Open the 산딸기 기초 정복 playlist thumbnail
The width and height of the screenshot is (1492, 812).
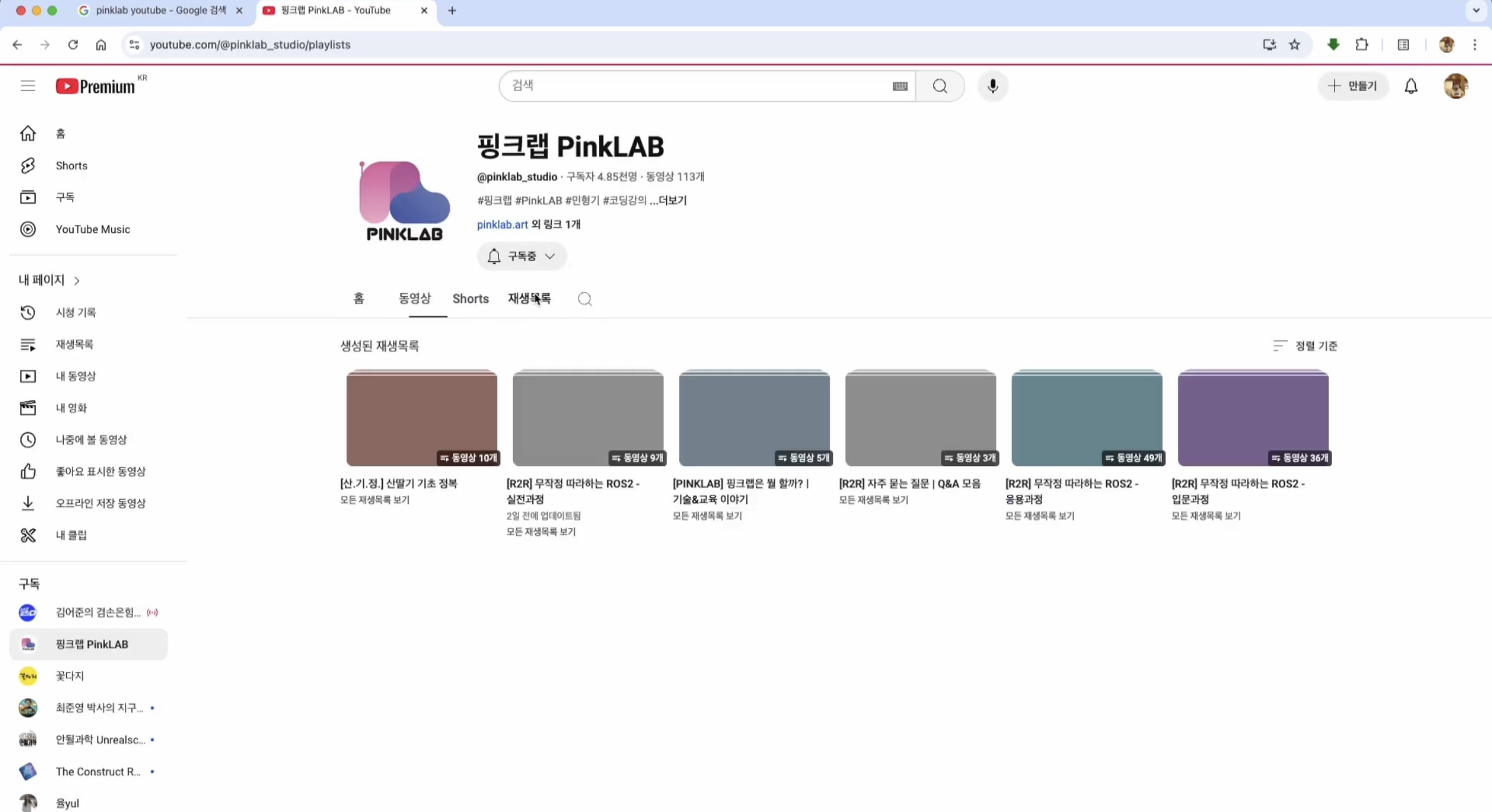[x=422, y=418]
